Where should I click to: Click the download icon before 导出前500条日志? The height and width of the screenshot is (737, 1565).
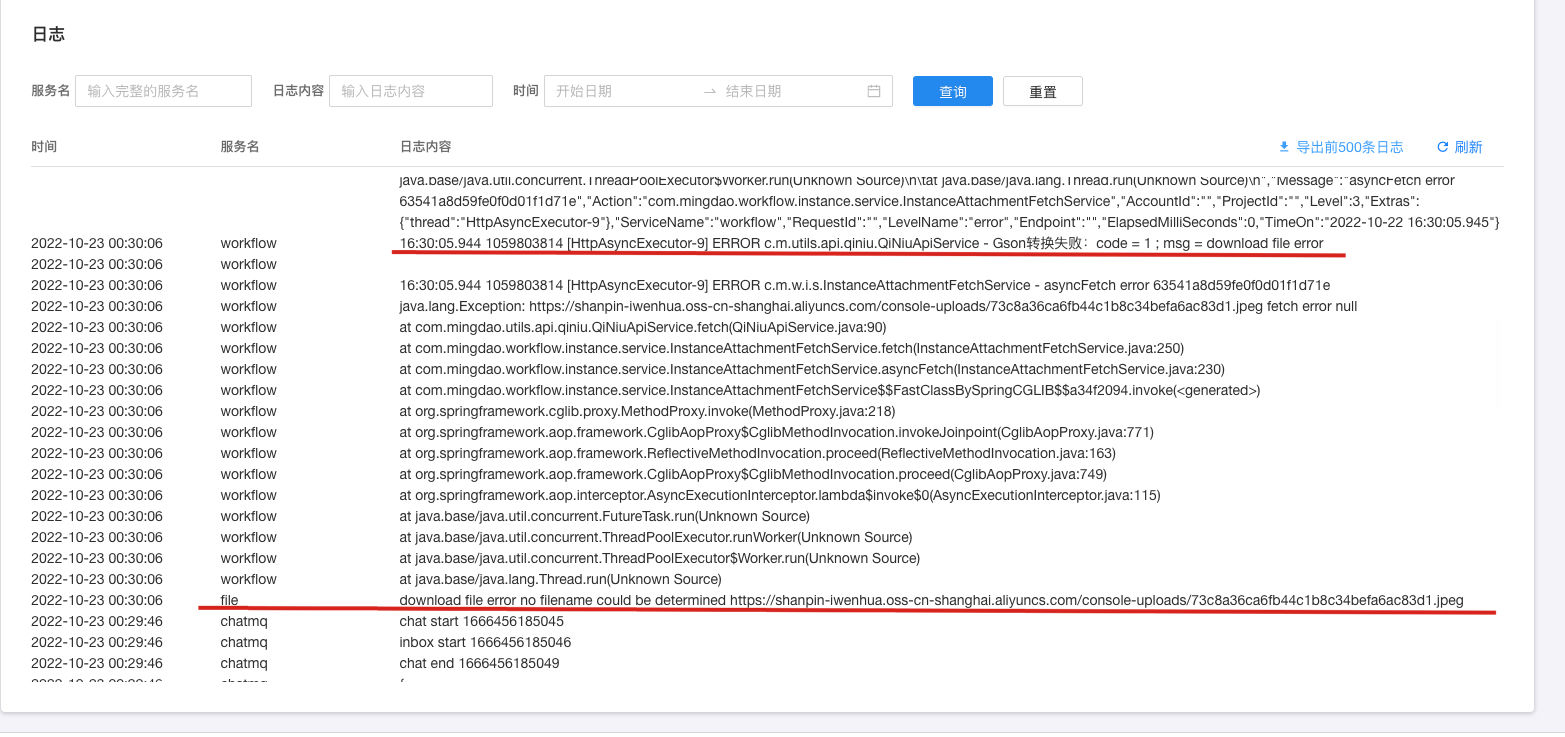tap(1283, 146)
